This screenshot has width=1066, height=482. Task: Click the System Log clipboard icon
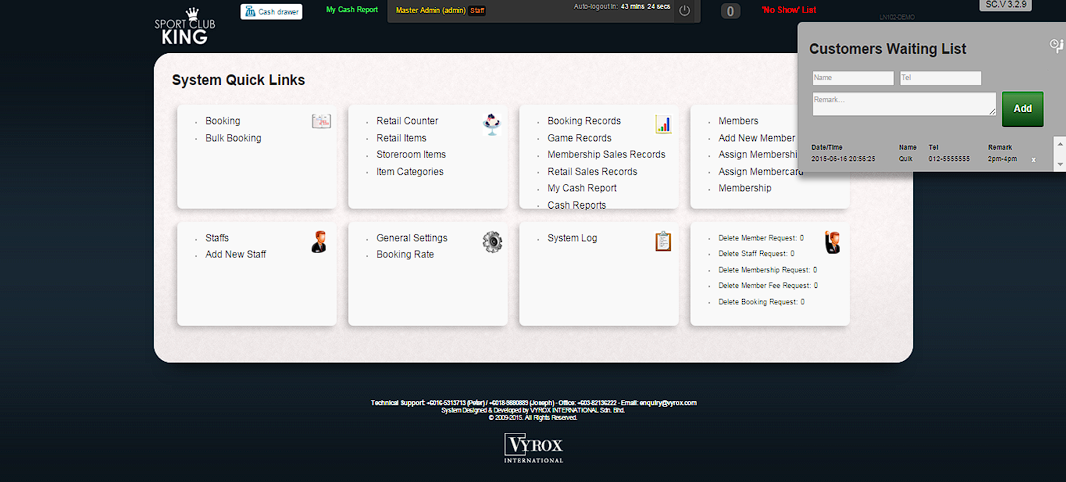(663, 241)
